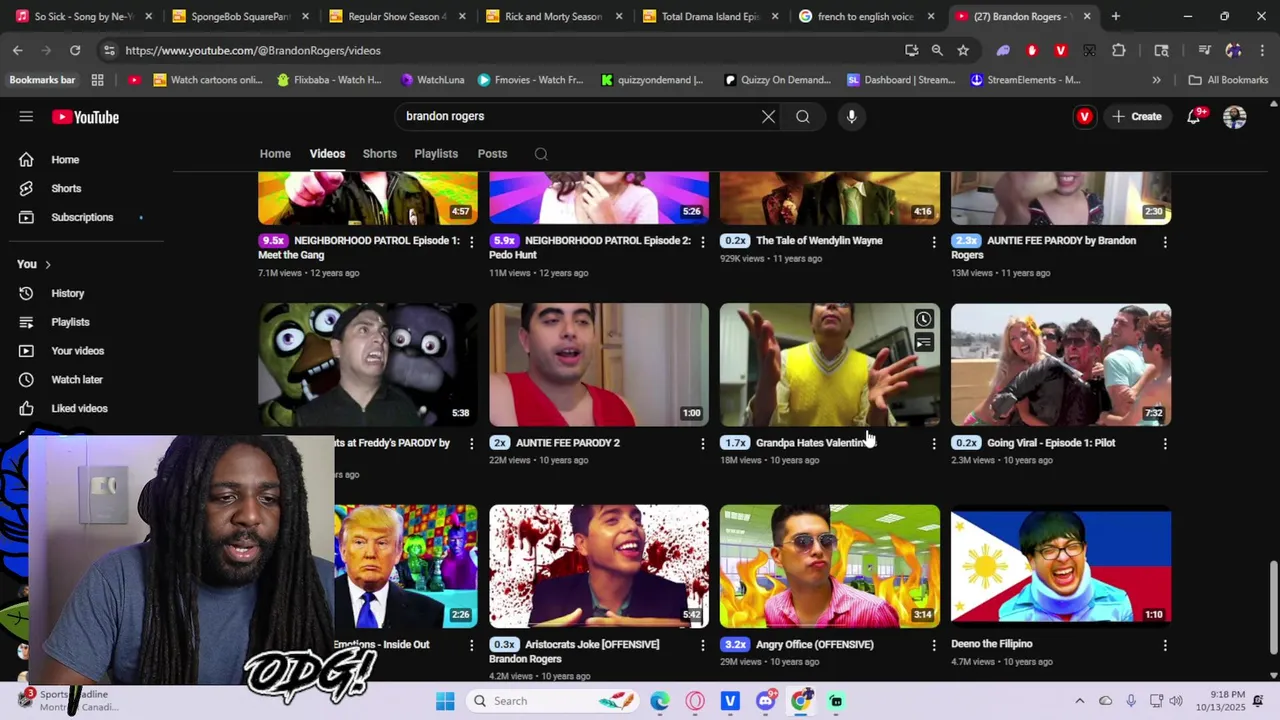Open All Bookmarks folder
The image size is (1280, 720).
coord(1228,80)
